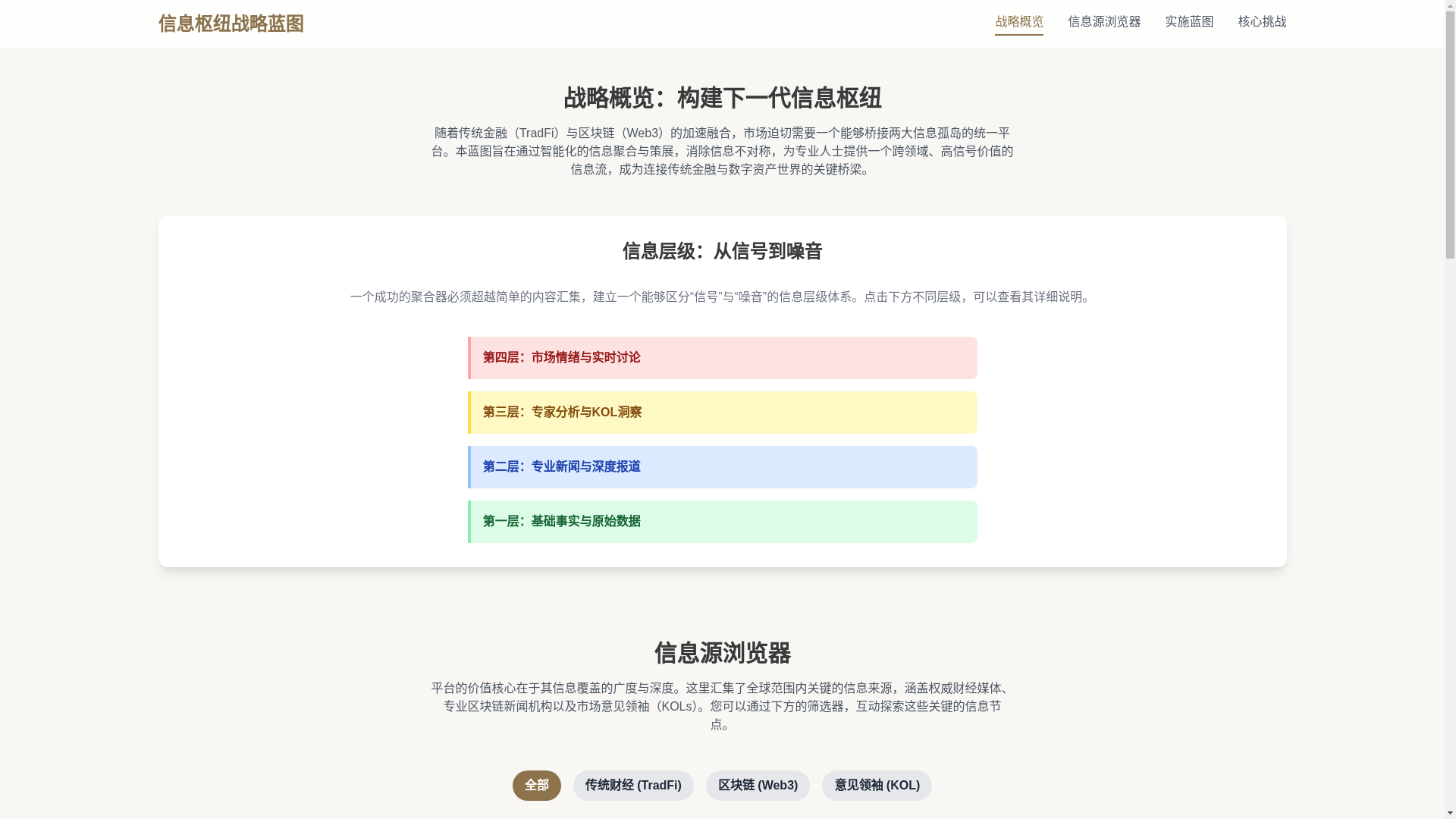1456x819 pixels.
Task: Select 核心挑战 navigation item
Action: (x=1261, y=22)
